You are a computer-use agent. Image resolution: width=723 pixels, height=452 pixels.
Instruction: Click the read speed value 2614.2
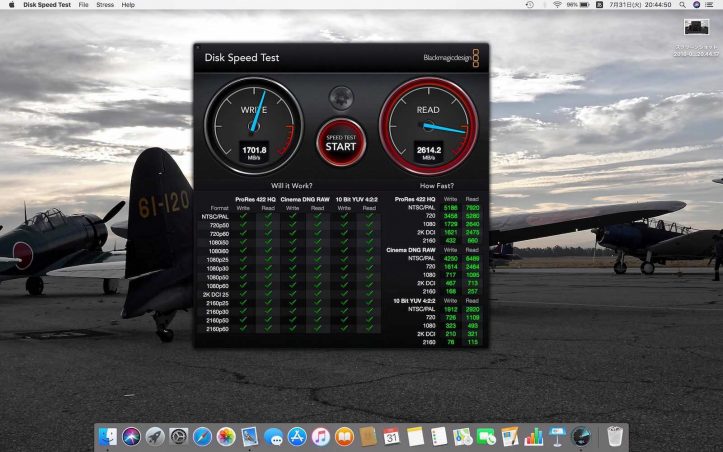coord(429,150)
